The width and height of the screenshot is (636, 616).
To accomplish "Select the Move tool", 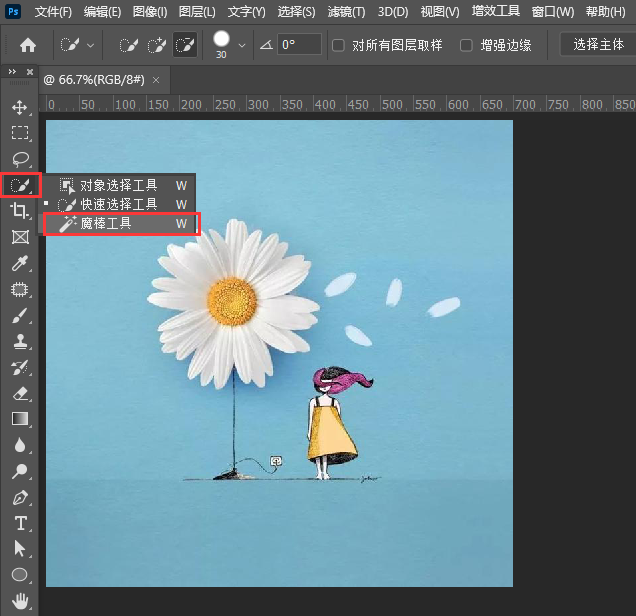I will point(19,107).
